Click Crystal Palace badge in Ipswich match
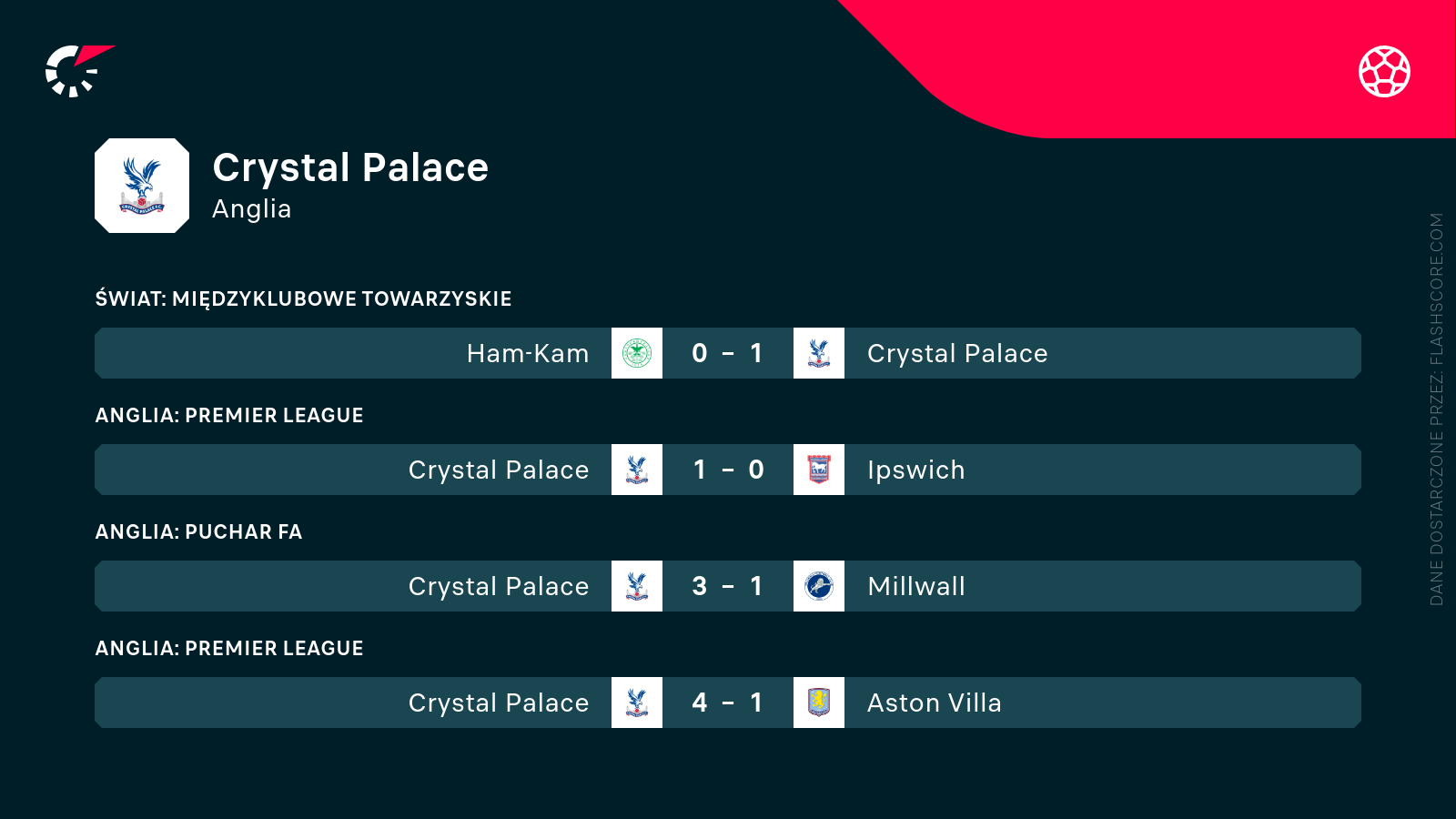Screen dimensions: 1456x819 (x=637, y=470)
